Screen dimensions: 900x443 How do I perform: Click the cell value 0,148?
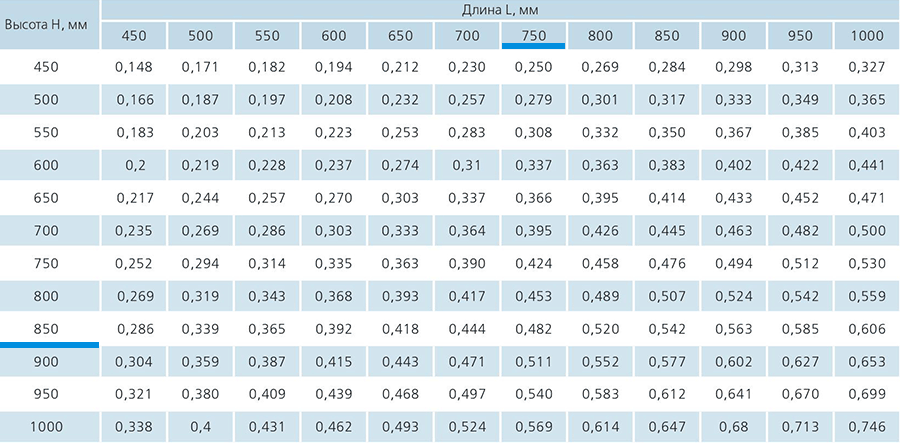tap(134, 67)
